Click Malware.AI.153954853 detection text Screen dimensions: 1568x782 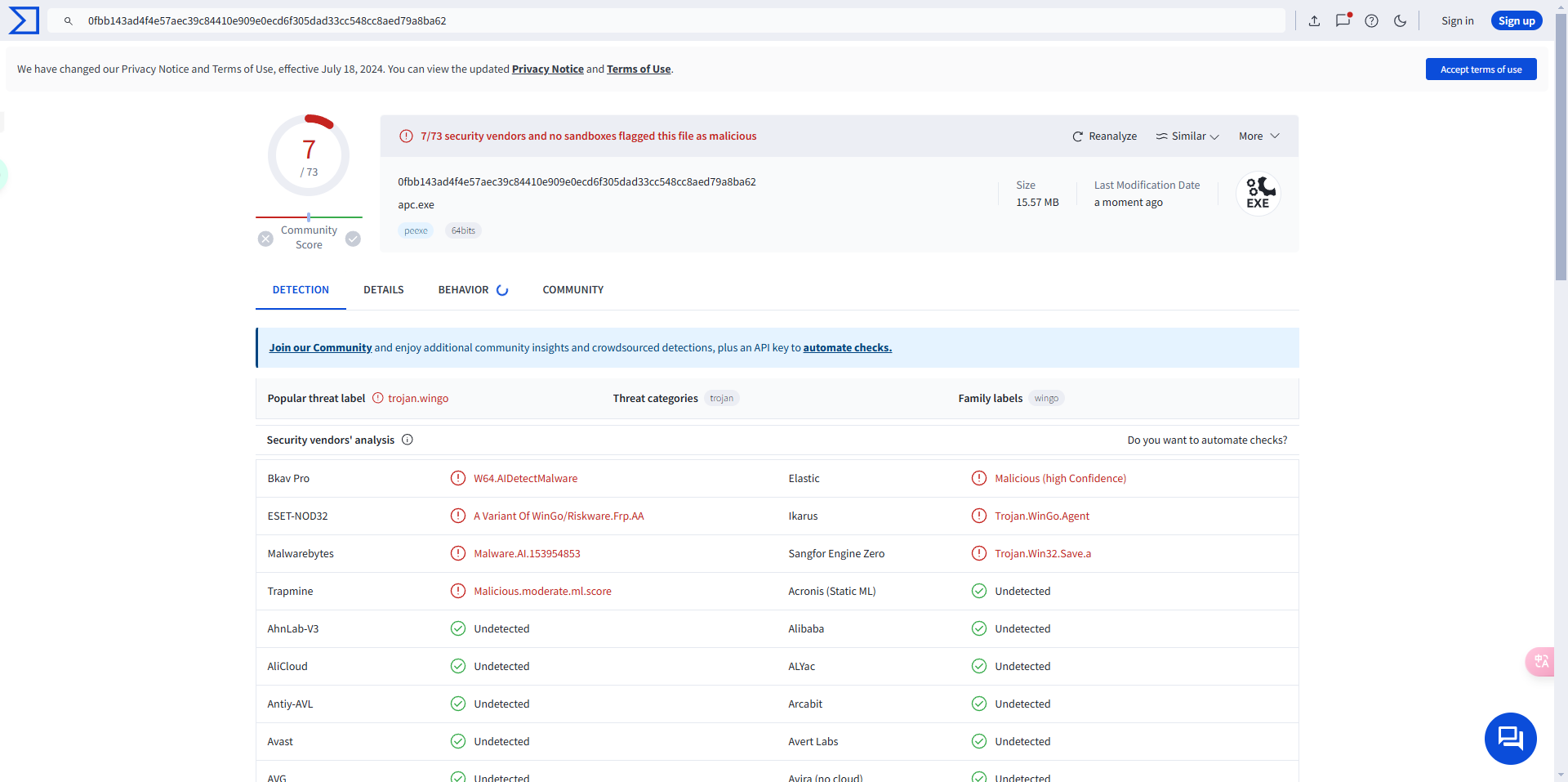pos(527,554)
